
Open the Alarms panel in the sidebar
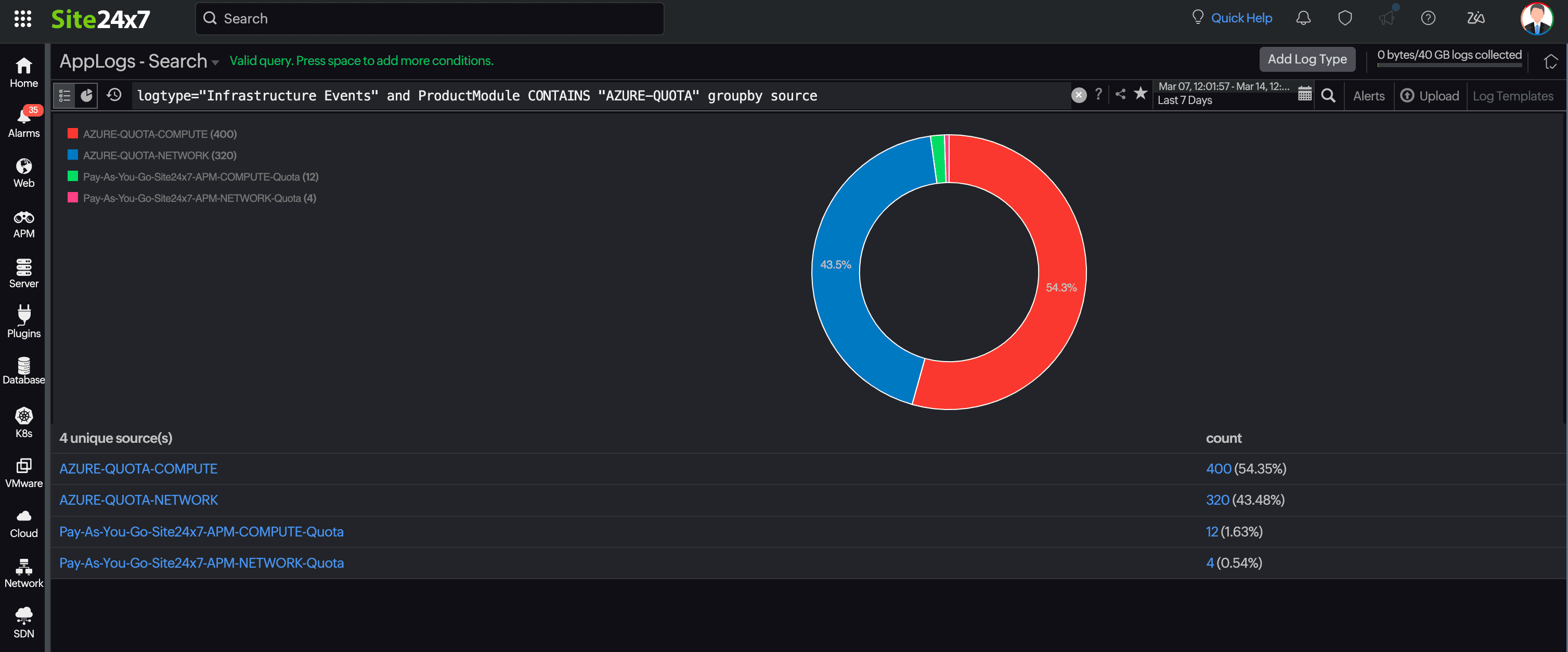(x=24, y=122)
